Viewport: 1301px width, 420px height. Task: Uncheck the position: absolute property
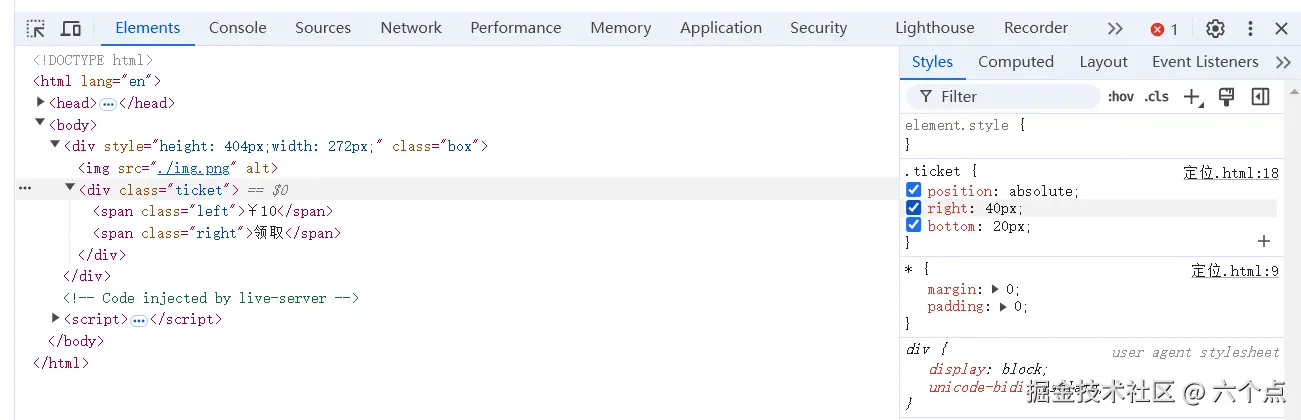(913, 190)
